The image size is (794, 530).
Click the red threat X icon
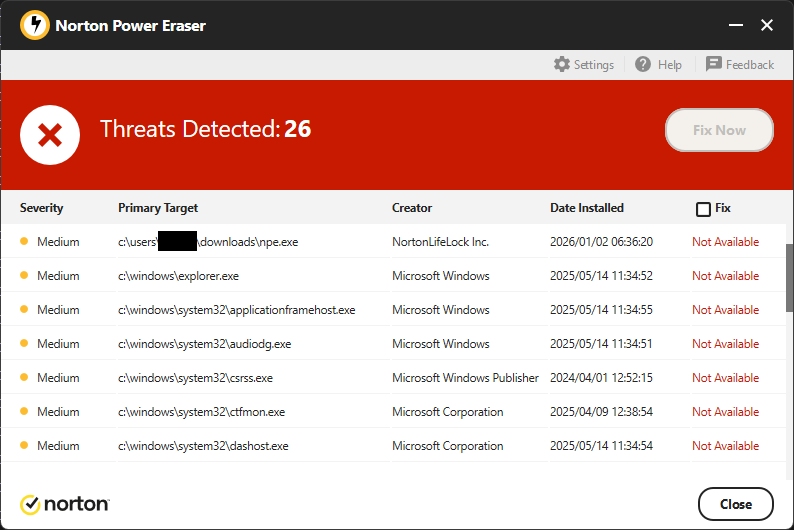tap(50, 135)
